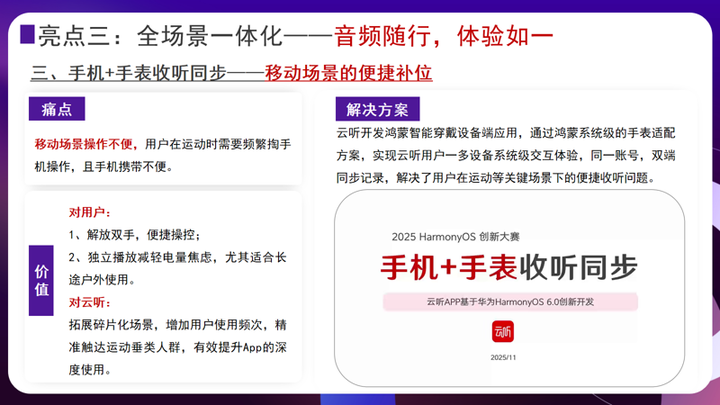
Task: Click the text 度使用。
Action: (x=90, y=370)
